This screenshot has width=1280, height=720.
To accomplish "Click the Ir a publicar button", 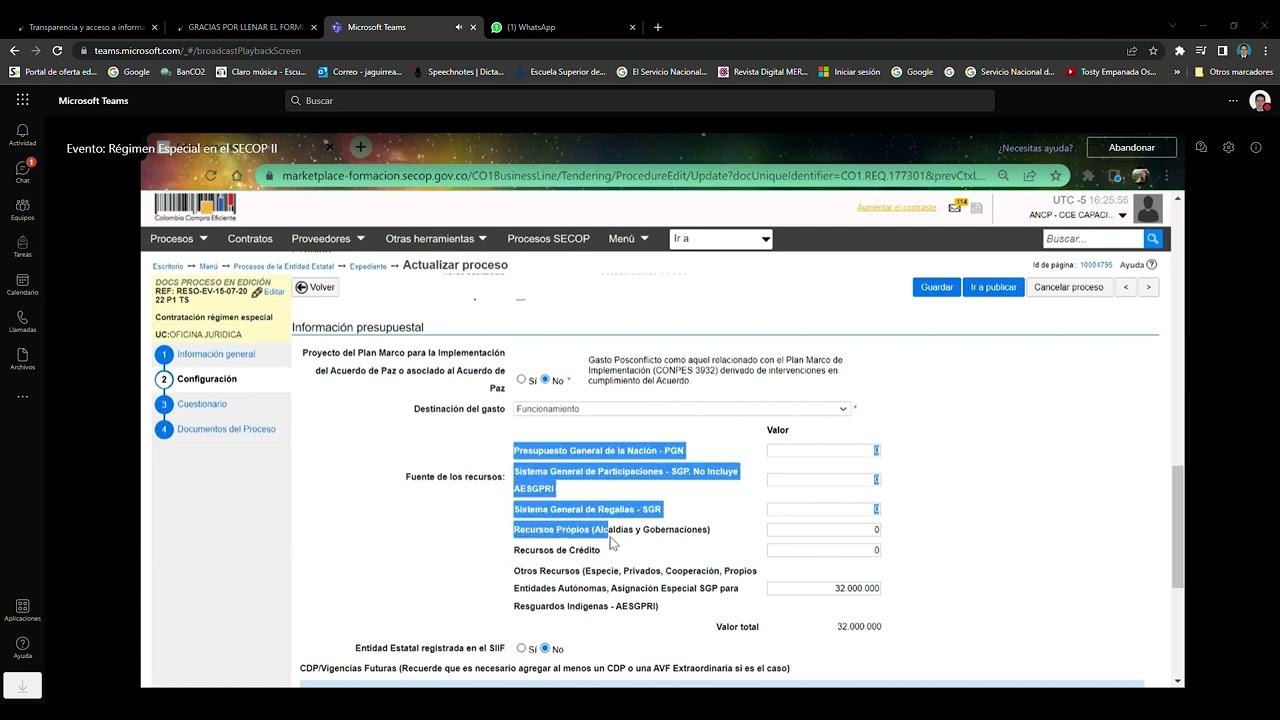I will pos(993,287).
